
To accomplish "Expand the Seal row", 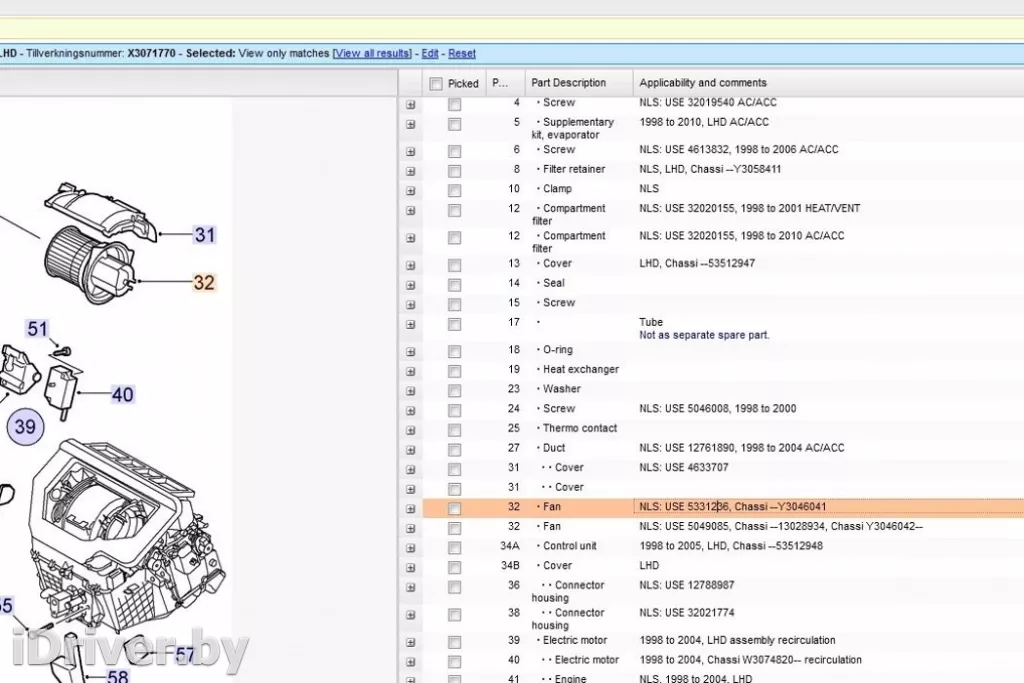I will pos(410,285).
